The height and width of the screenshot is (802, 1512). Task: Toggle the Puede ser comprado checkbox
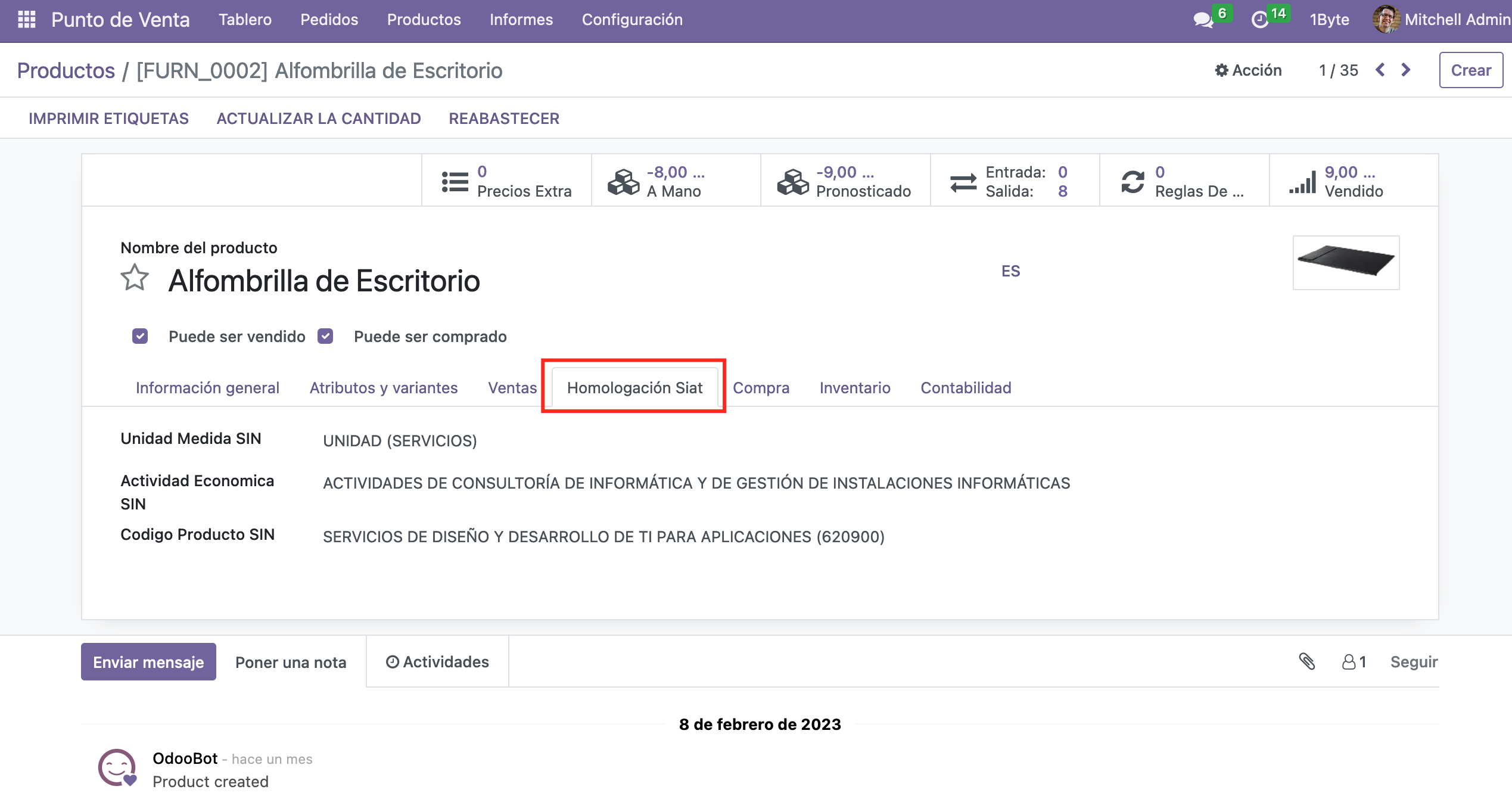point(325,336)
